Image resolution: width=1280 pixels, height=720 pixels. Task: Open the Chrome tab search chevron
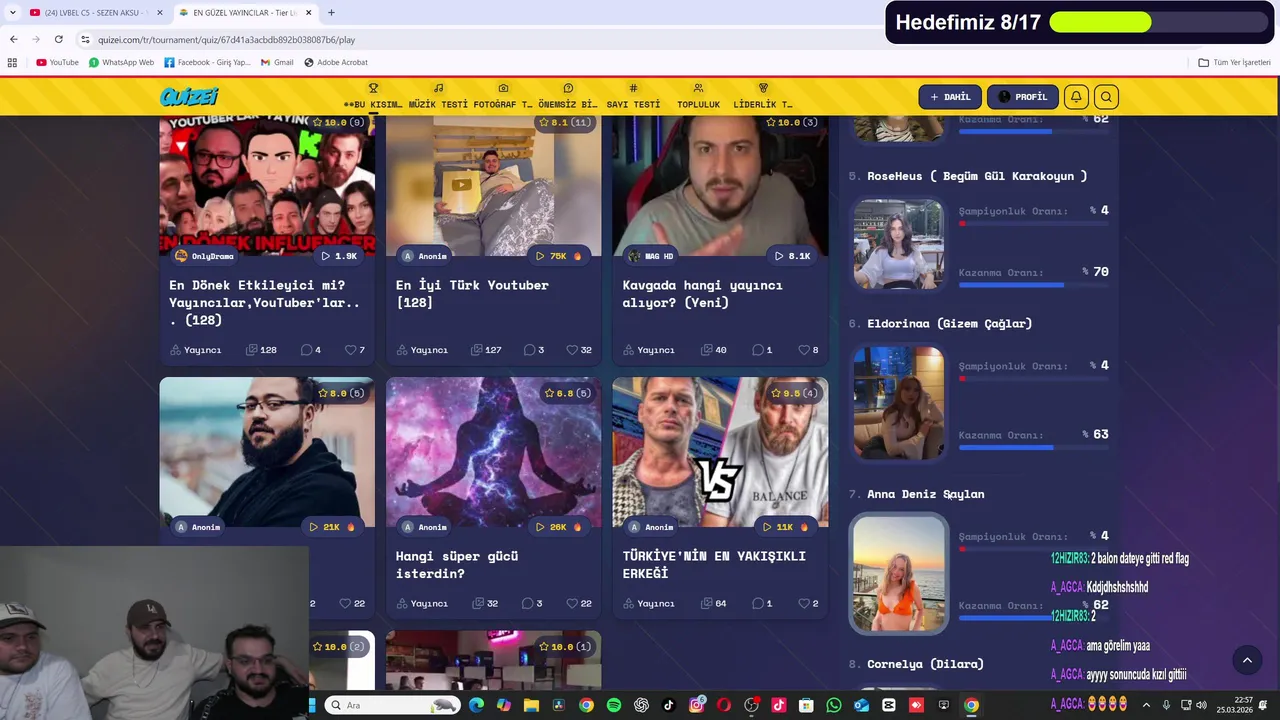pyautogui.click(x=13, y=13)
